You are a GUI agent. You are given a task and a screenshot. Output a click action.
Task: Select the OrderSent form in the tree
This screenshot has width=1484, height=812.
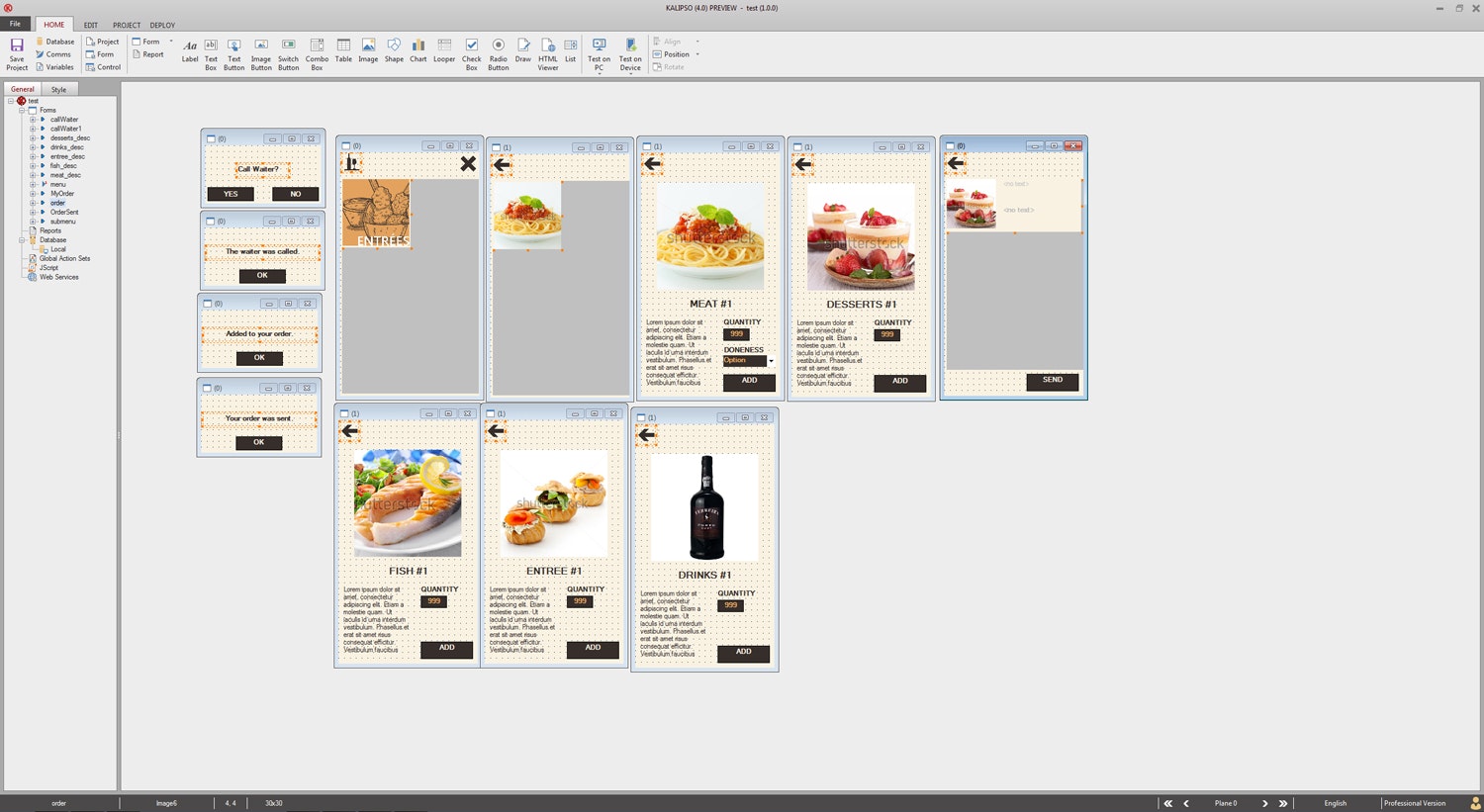pos(65,212)
